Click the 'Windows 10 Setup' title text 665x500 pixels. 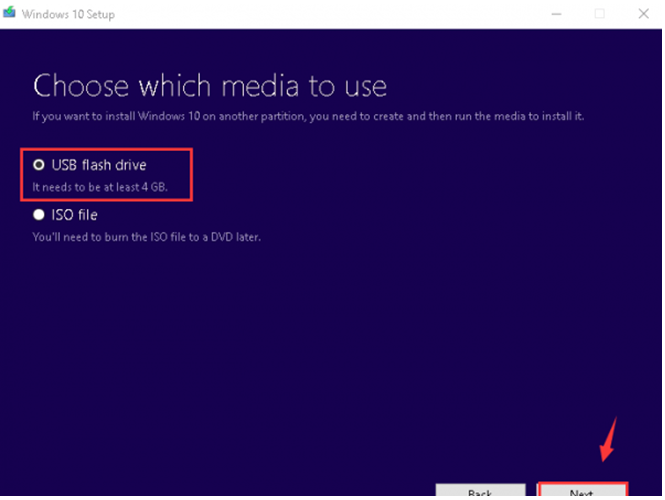tap(68, 14)
